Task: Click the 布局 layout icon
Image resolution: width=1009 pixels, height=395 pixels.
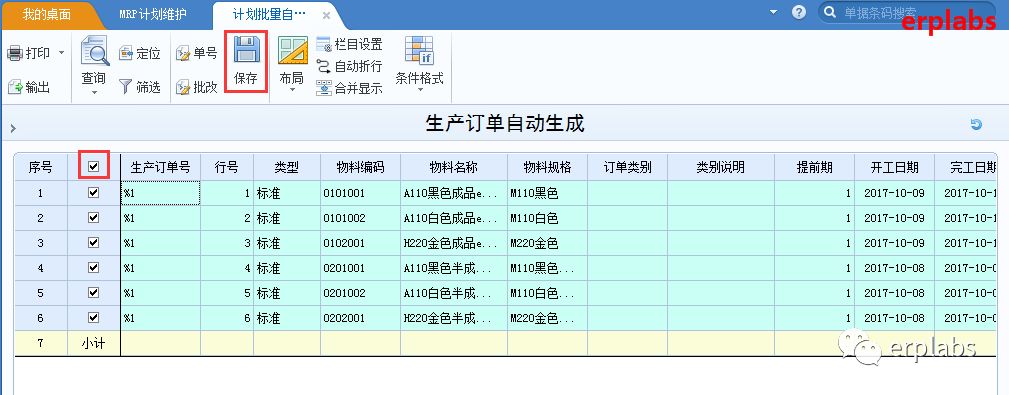Action: [292, 51]
